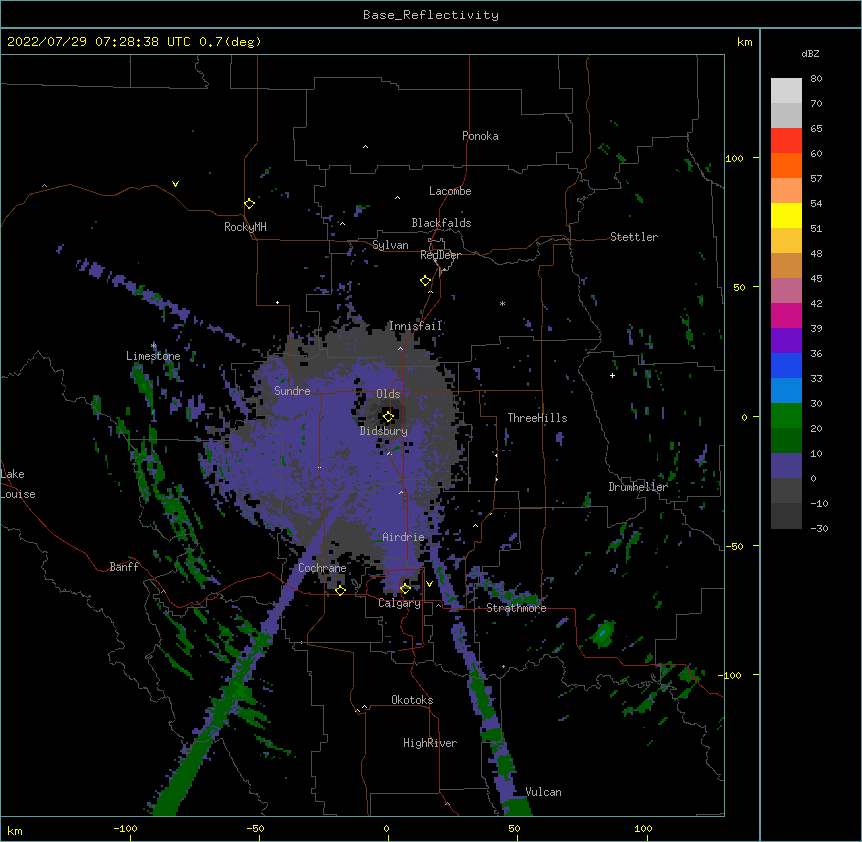Pick the blue 33-36 dBZ legend swatch

(786, 365)
